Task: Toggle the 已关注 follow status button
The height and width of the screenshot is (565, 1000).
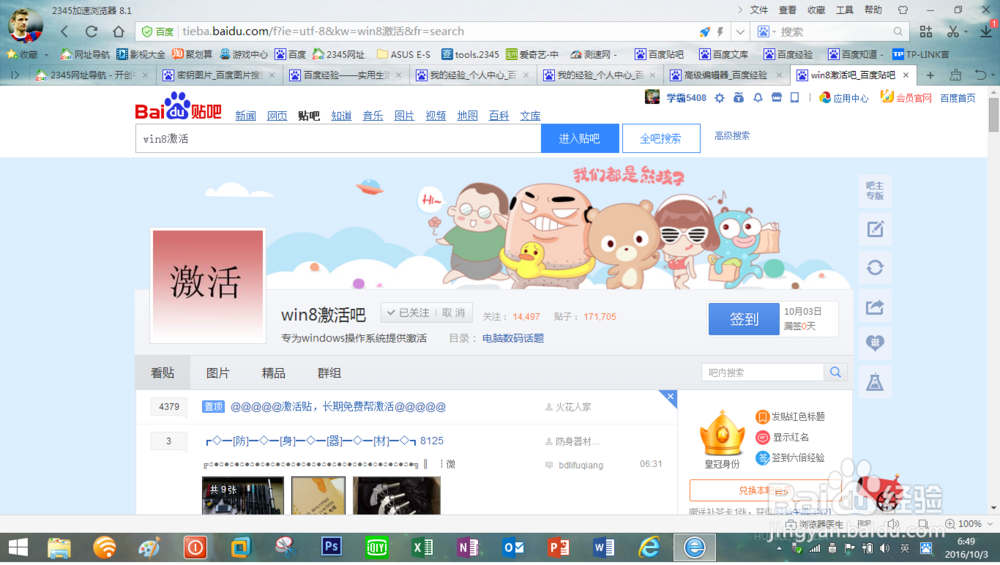Action: pos(408,312)
